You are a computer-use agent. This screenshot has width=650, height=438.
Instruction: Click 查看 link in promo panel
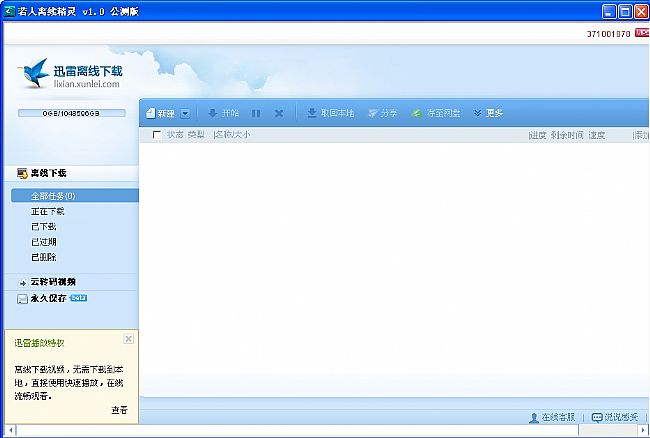(119, 410)
